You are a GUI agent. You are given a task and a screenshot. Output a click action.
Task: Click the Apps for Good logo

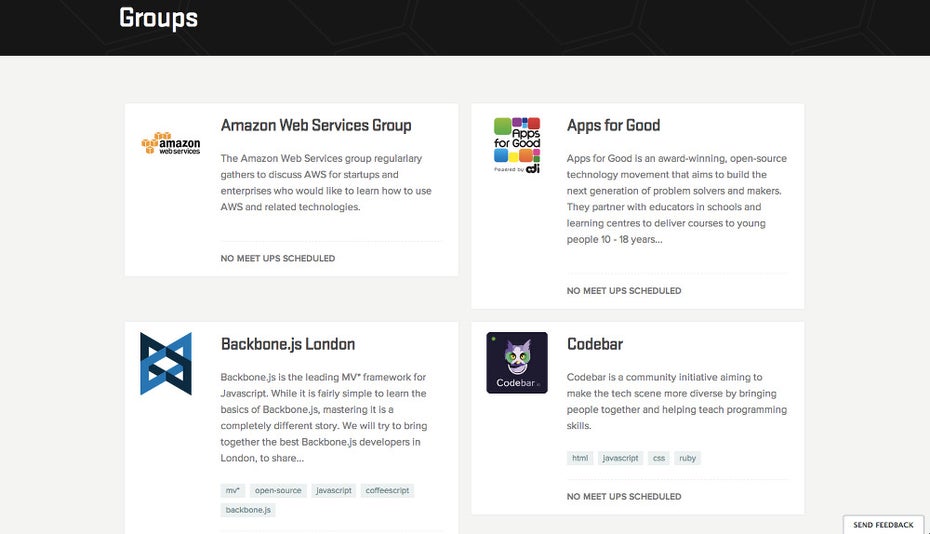click(517, 145)
